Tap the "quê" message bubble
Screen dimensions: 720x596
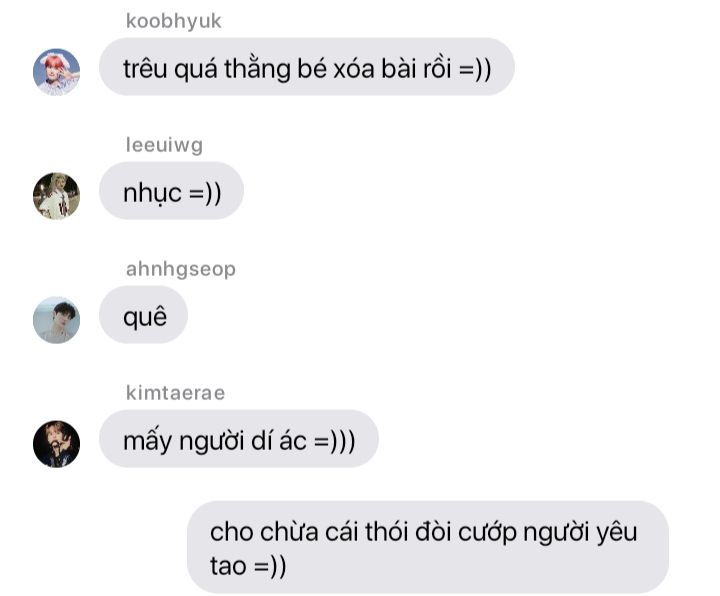pyautogui.click(x=143, y=315)
